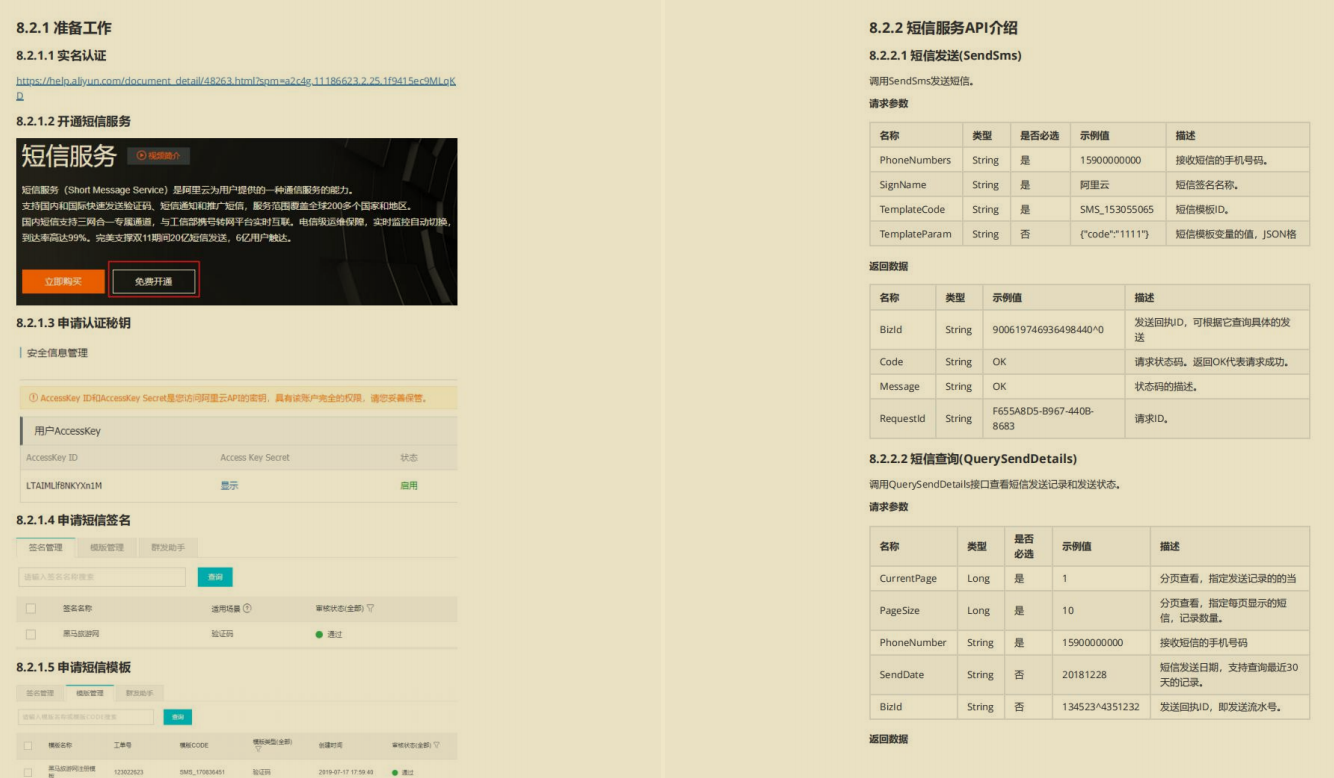
Task: Click the RequestId cell
Action: (x=903, y=418)
